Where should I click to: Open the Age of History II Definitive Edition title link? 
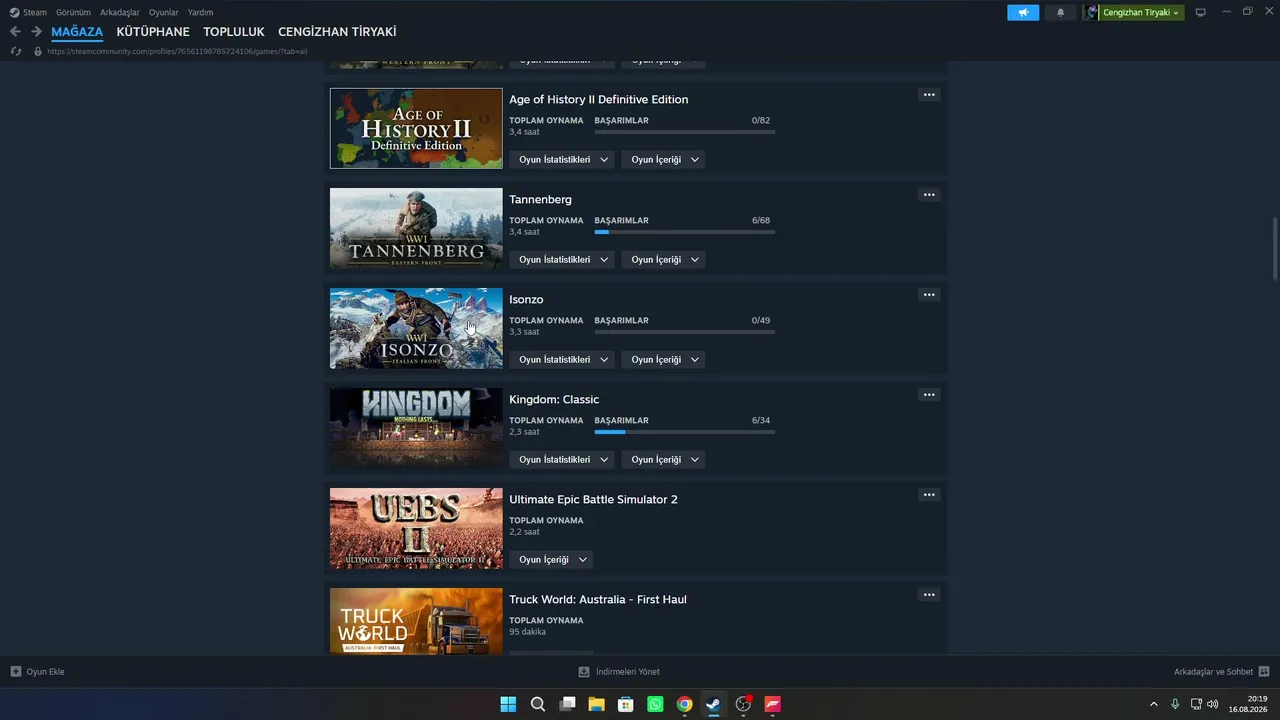[x=598, y=100]
